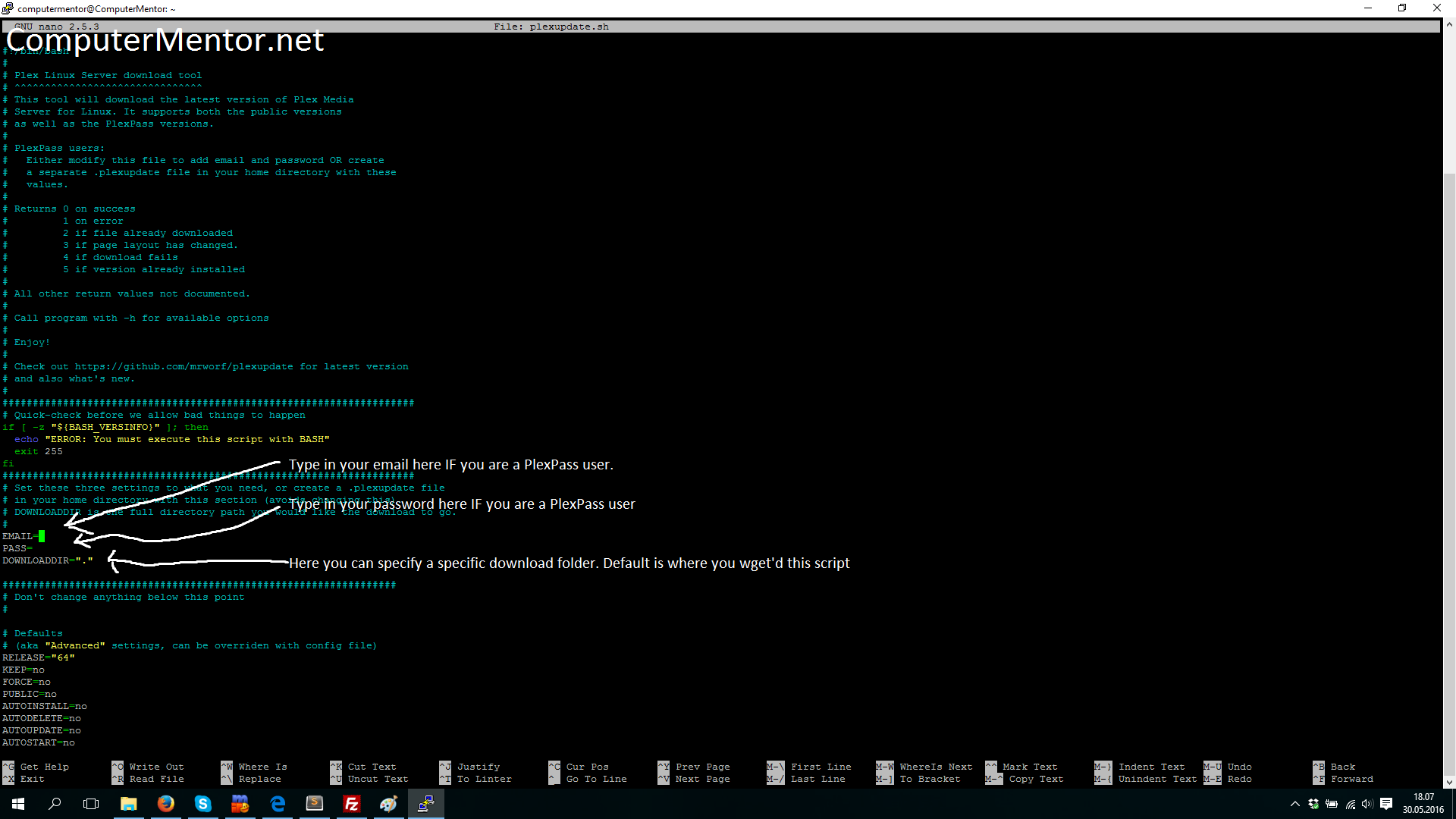The width and height of the screenshot is (1456, 819).
Task: Click the '^Y Prev Page' shortcut
Action: point(694,767)
